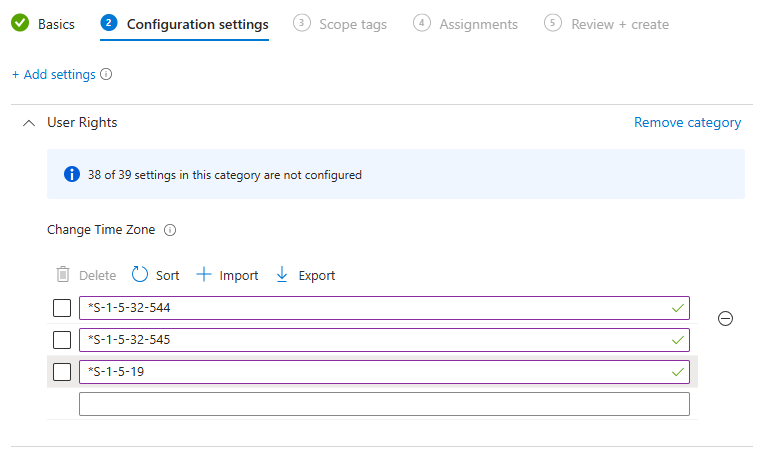Click the green check Basics step icon
Image resolution: width=759 pixels, height=452 pixels.
coord(20,23)
